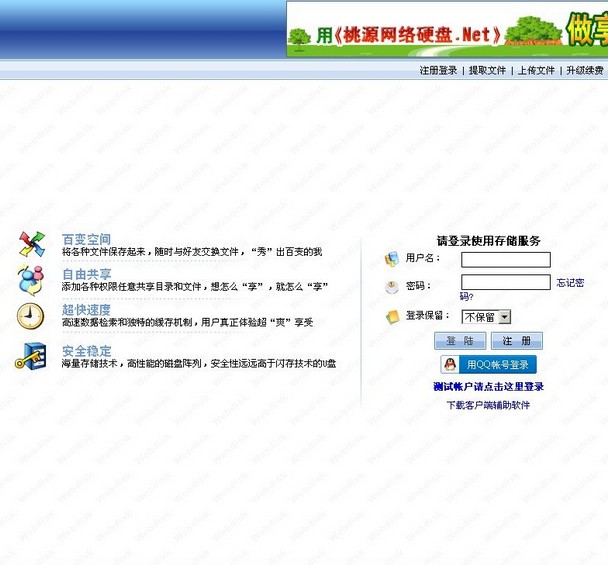Viewport: 608px width, 565px height.
Task: Click the colorful pinwheel icon beside 百变空间
Action: [x=32, y=244]
